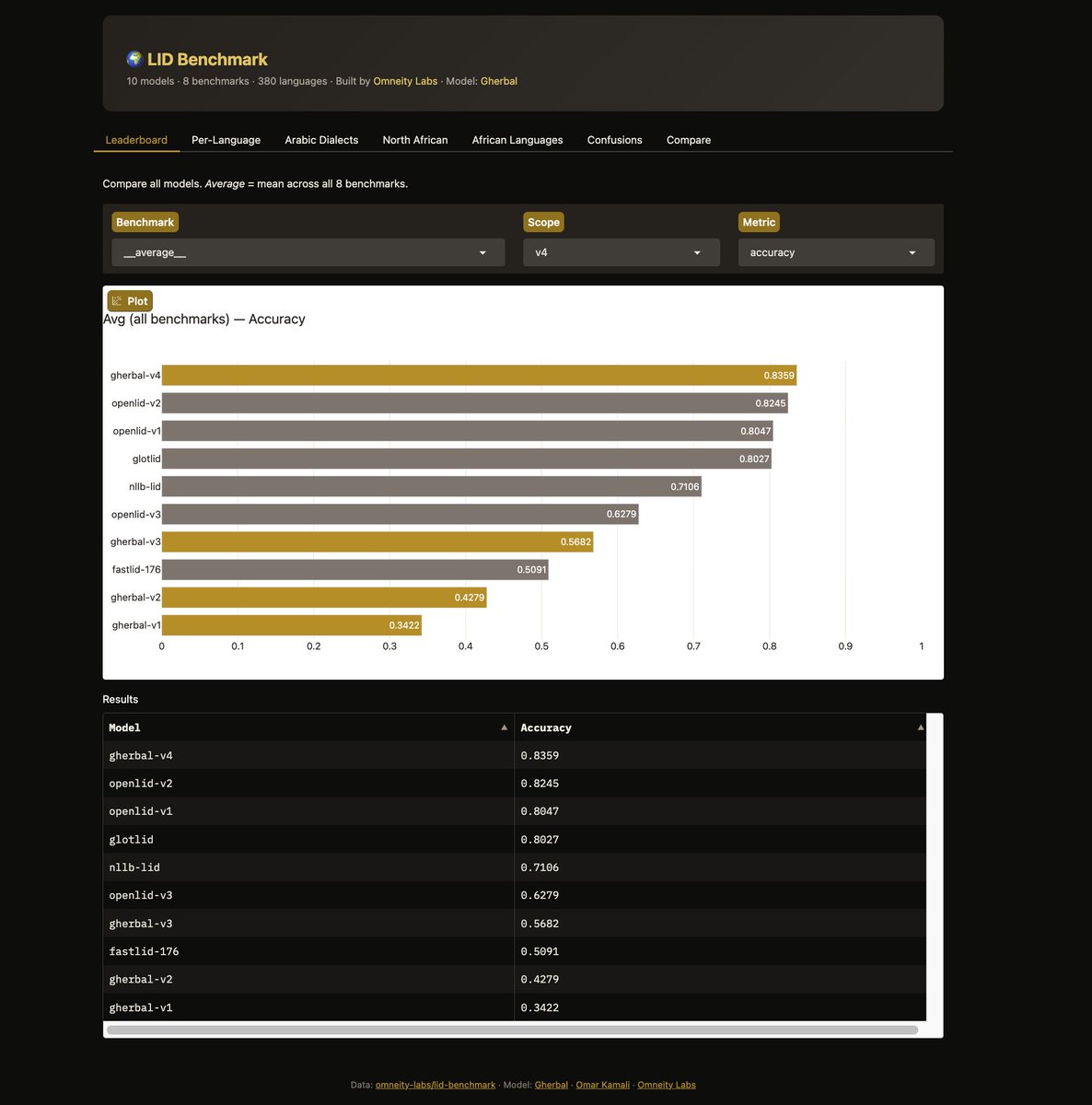Open the Metric accuracy dropdown
Viewport: 1092px width, 1105px height.
836,252
